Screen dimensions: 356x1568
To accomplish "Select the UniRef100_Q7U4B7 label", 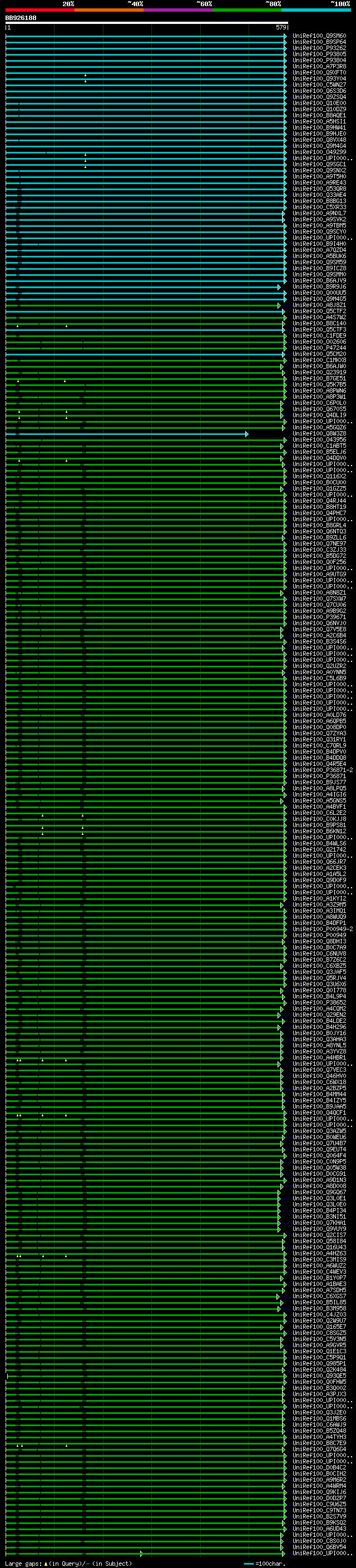I will [319, 1143].
